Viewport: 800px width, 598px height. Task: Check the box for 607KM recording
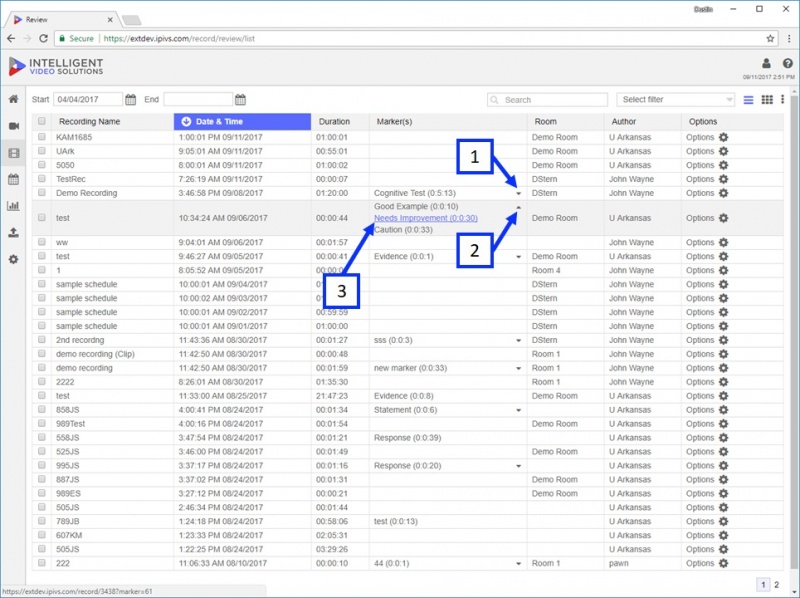click(42, 535)
